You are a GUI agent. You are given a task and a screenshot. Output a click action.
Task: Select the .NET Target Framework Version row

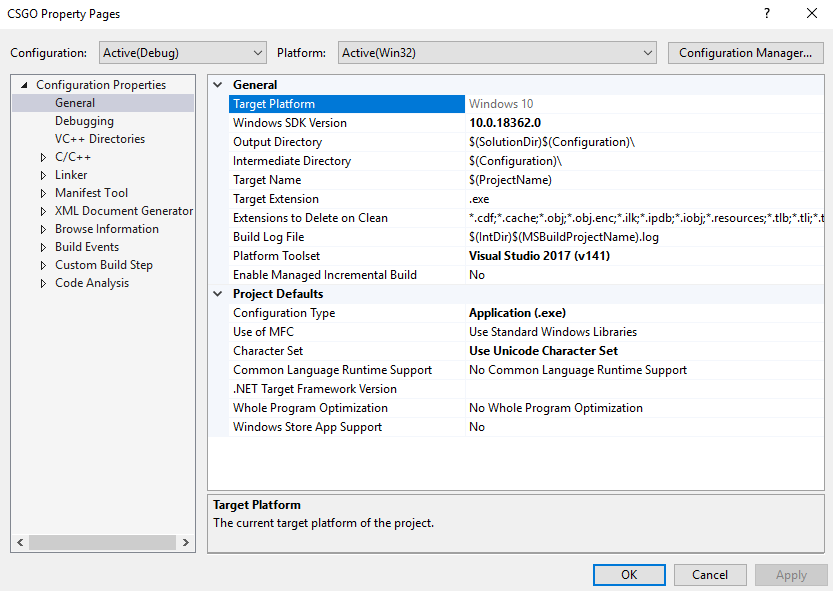[x=526, y=389]
